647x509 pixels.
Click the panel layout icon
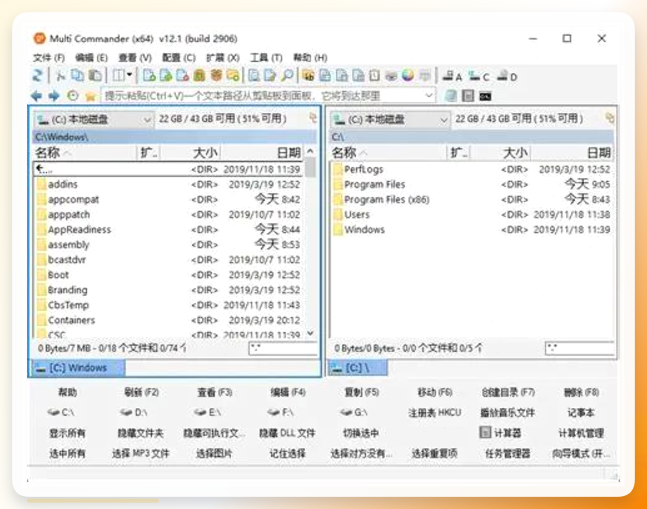coord(119,75)
